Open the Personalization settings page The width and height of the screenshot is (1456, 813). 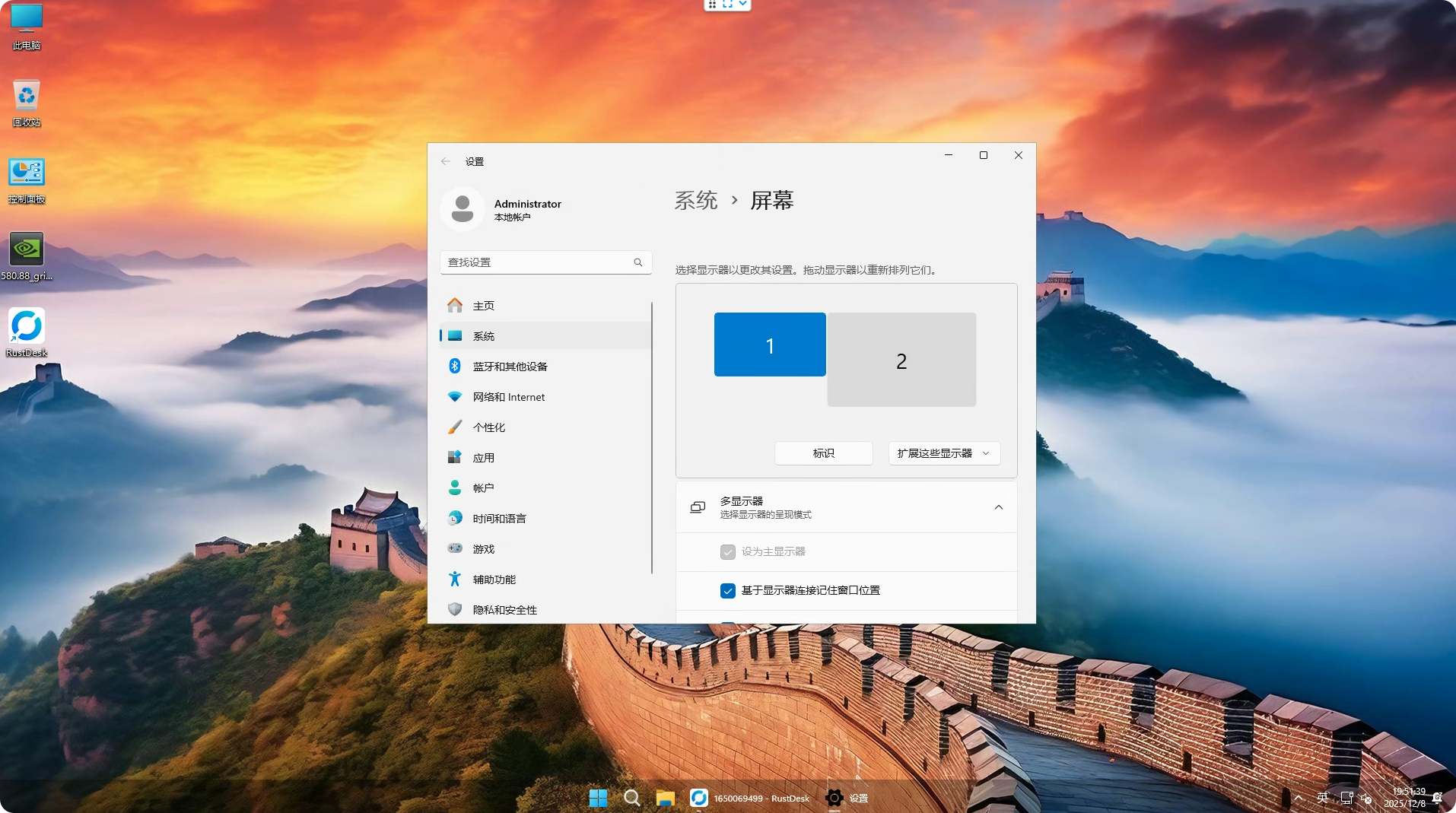tap(488, 427)
